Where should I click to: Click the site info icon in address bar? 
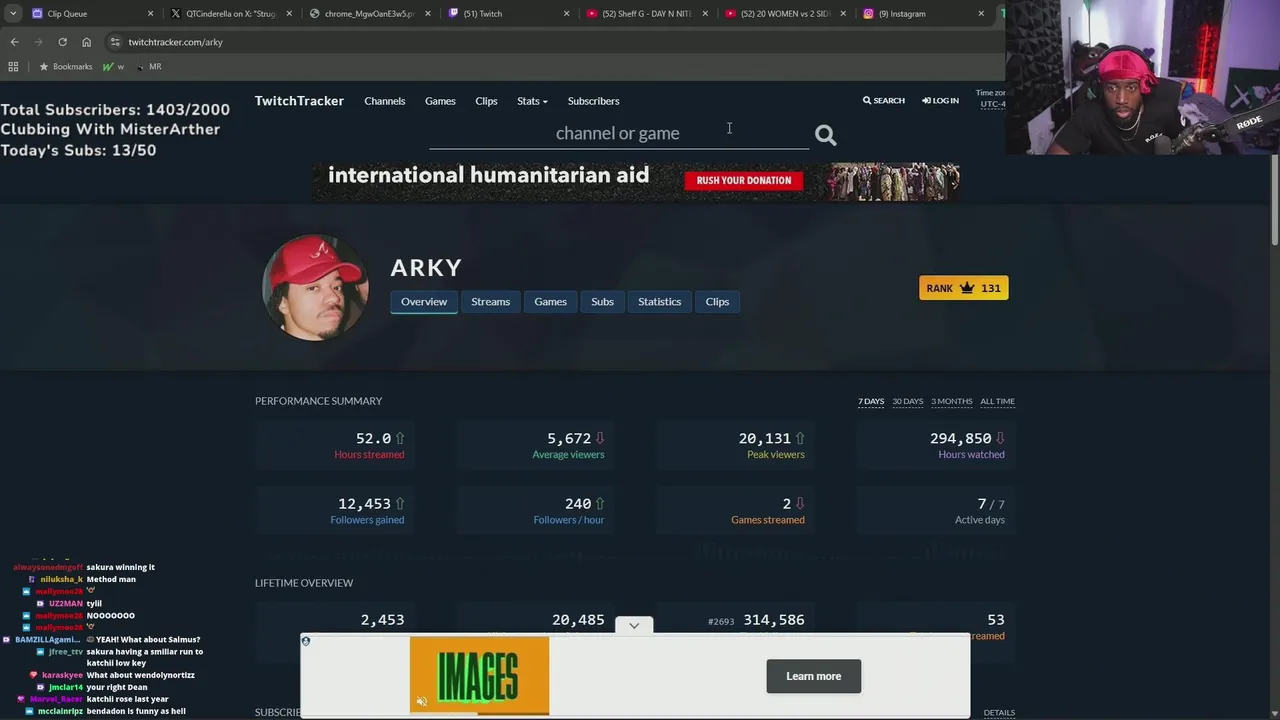pos(115,42)
